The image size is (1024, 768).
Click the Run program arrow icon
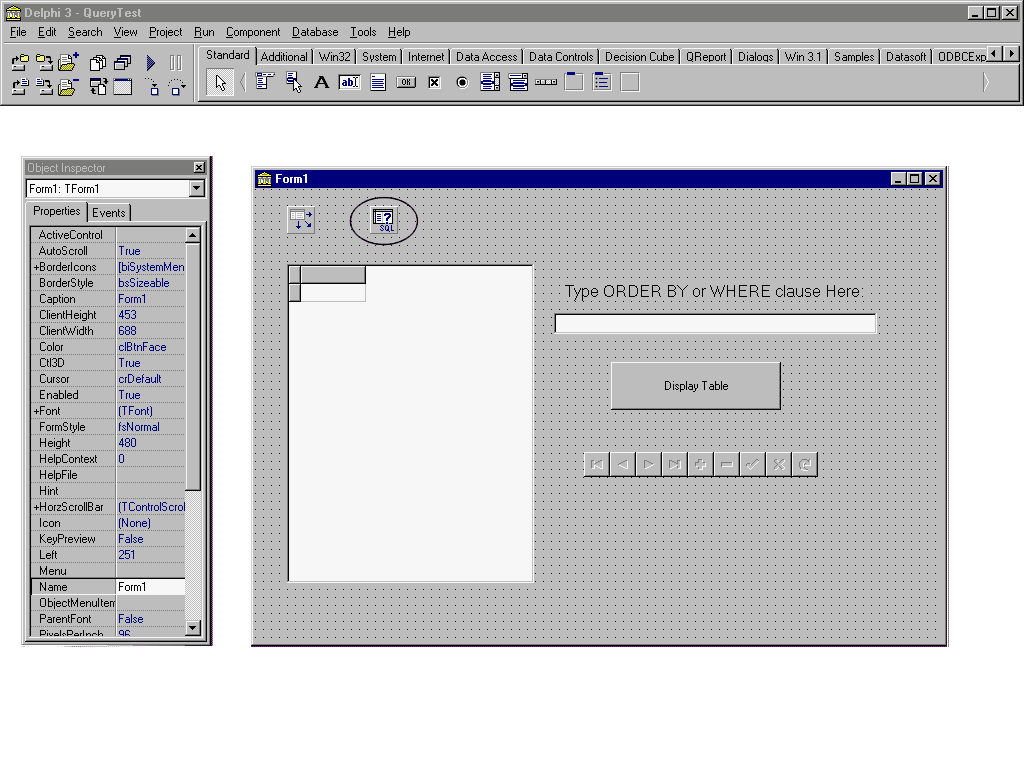(x=151, y=63)
